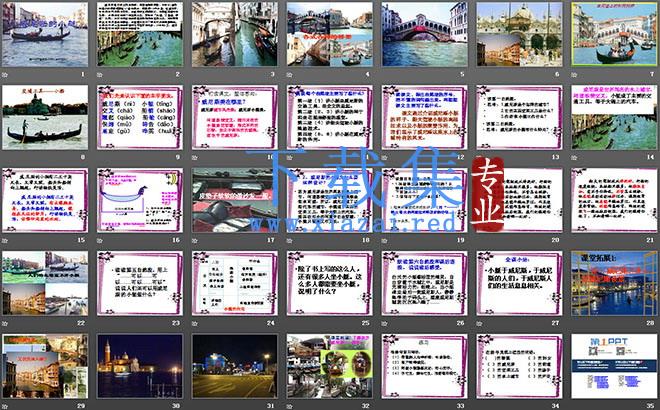Click the animation star icon under slide 17
Image resolution: width=660 pixels, height=410 pixels.
coord(194,240)
